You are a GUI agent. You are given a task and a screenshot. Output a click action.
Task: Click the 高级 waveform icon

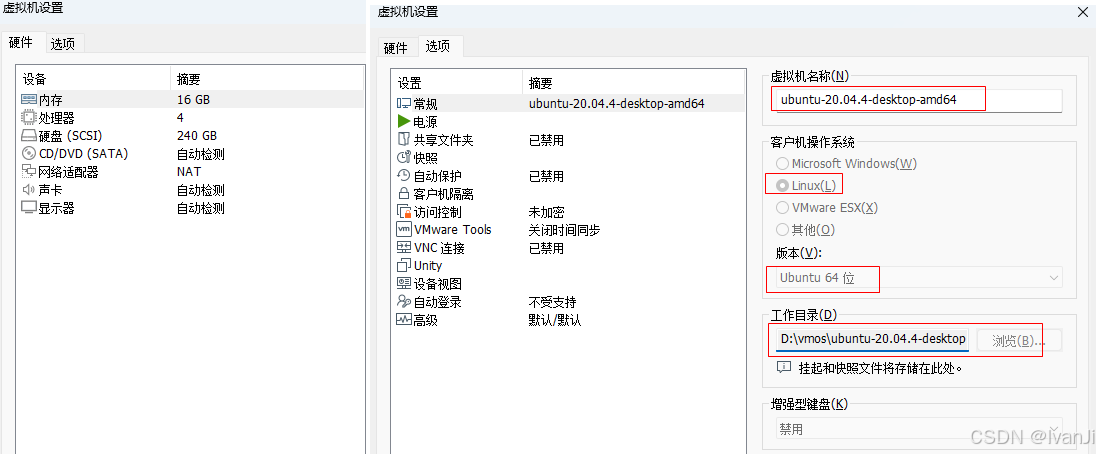pyautogui.click(x=404, y=319)
